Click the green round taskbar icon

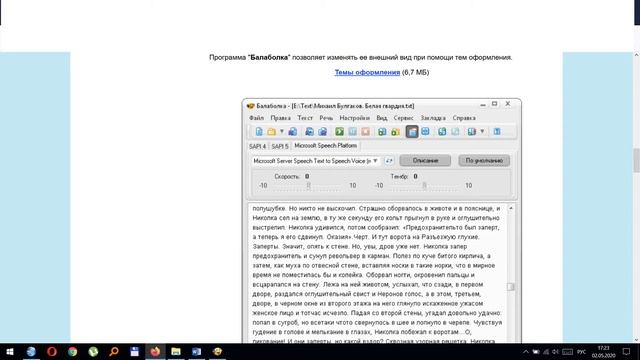point(93,351)
